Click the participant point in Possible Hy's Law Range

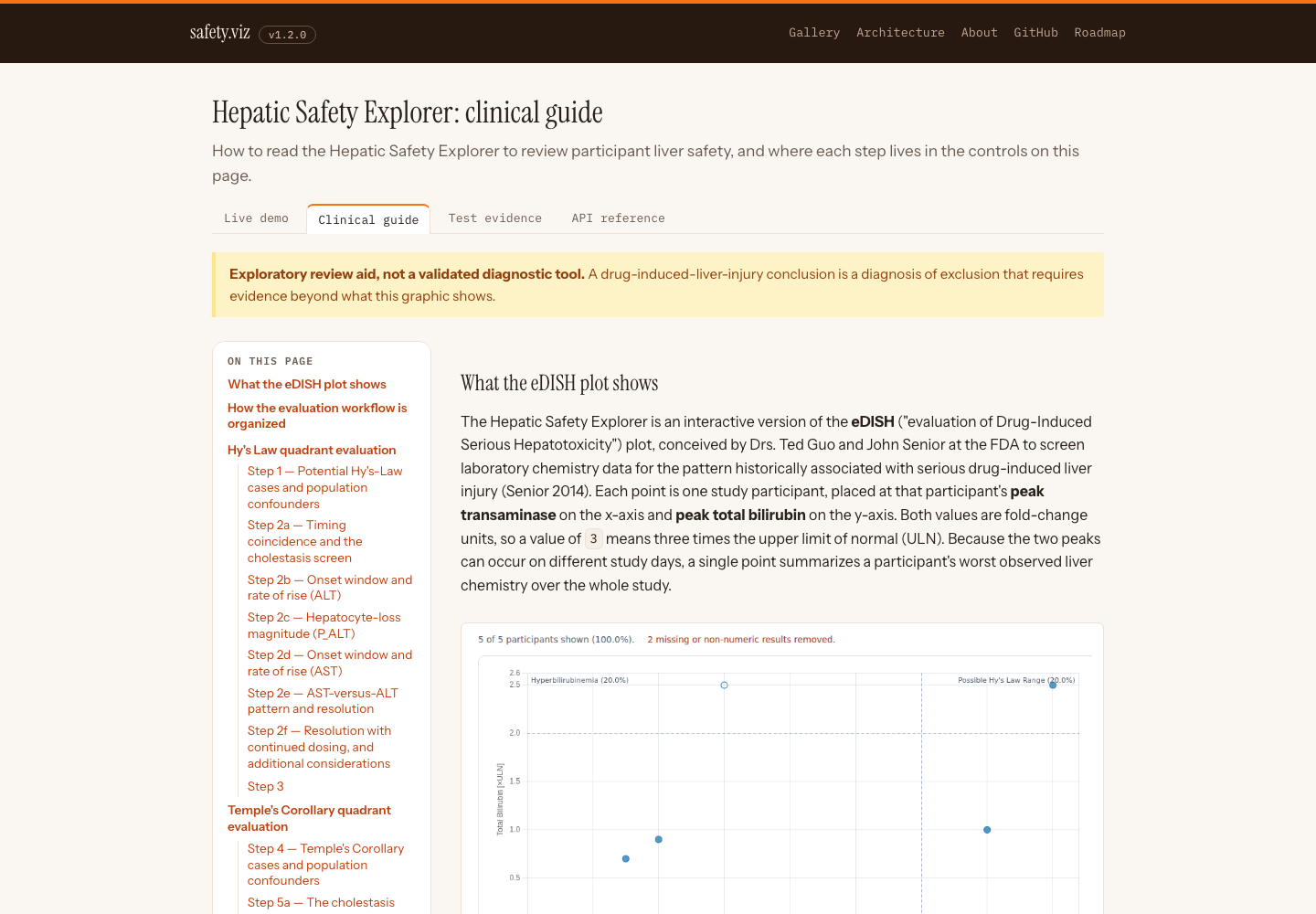pyautogui.click(x=1053, y=685)
